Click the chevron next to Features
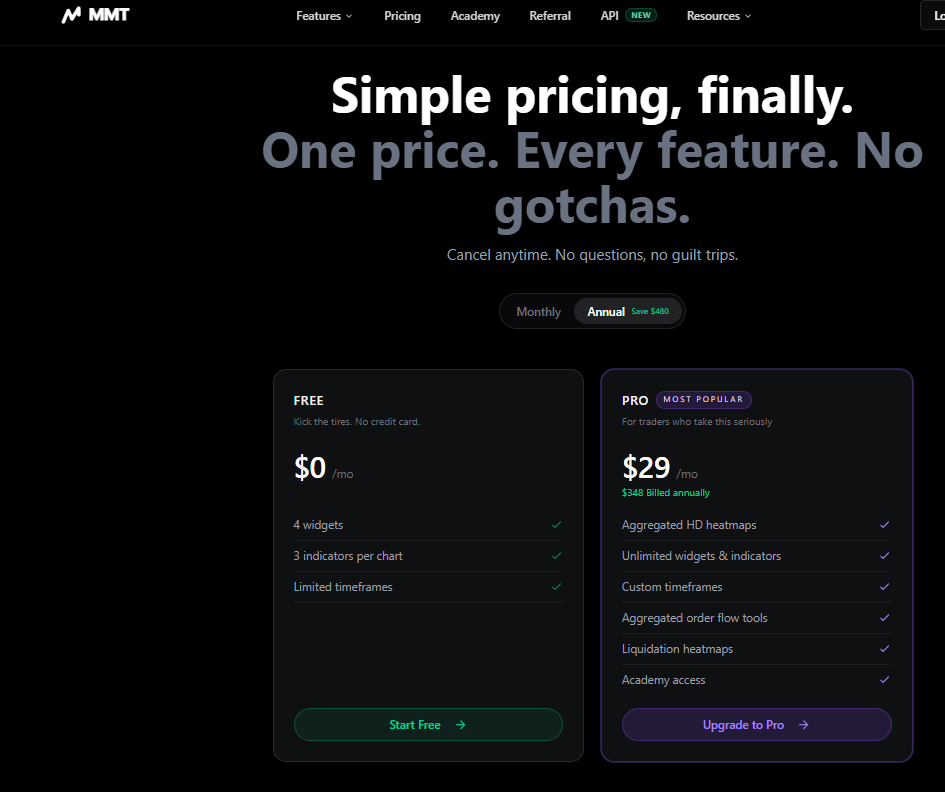 tap(349, 16)
